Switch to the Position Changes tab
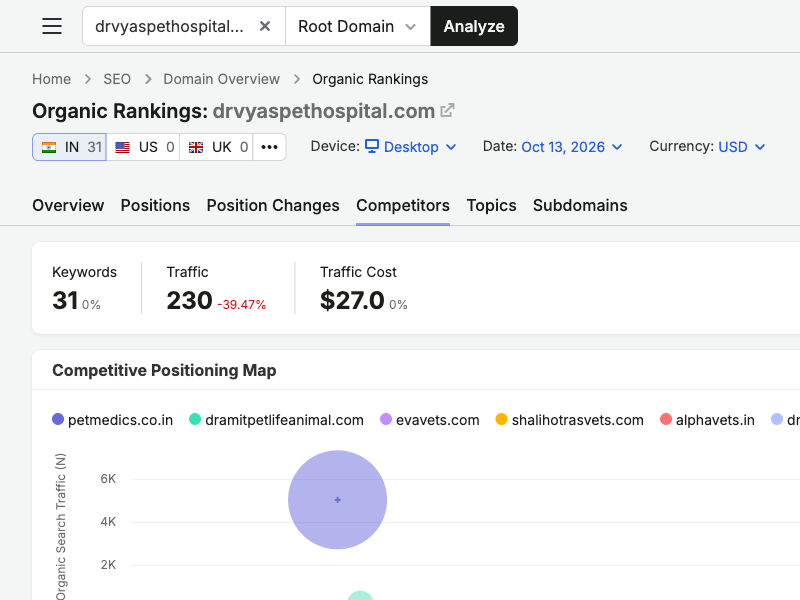 click(273, 205)
